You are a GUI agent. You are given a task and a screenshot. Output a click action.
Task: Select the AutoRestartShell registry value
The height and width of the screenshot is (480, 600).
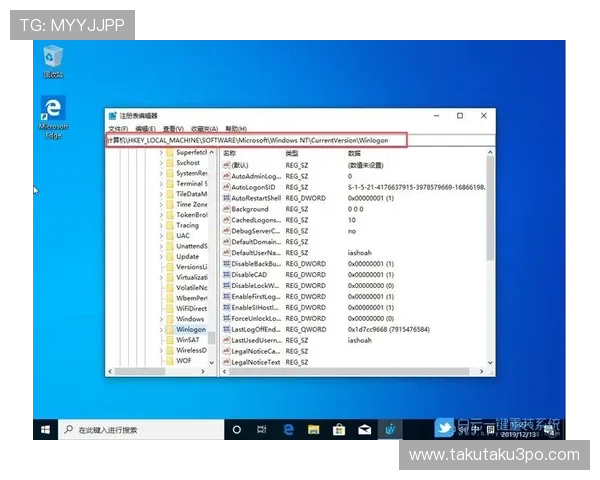pos(256,198)
